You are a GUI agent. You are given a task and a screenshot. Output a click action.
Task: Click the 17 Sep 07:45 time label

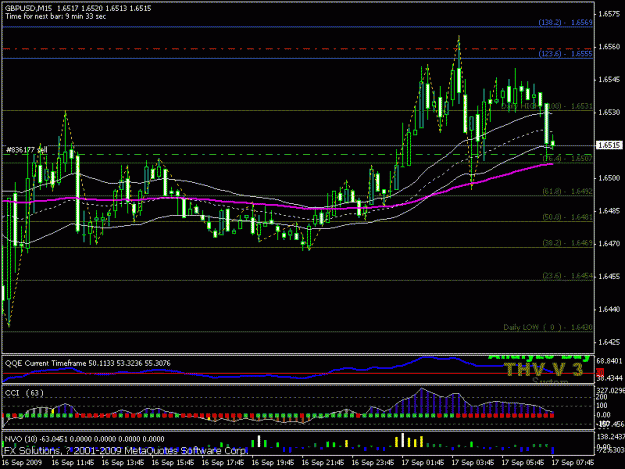click(x=573, y=463)
